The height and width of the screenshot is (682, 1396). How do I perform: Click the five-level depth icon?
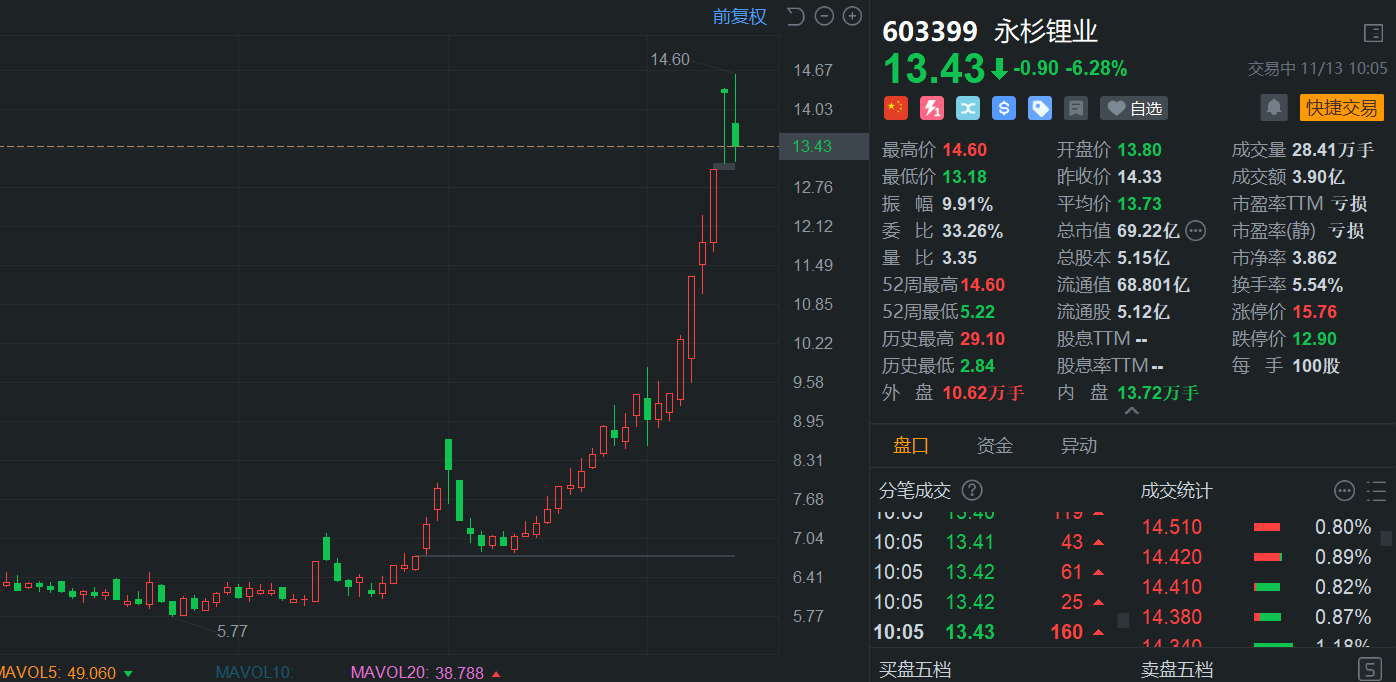pyautogui.click(x=1369, y=669)
